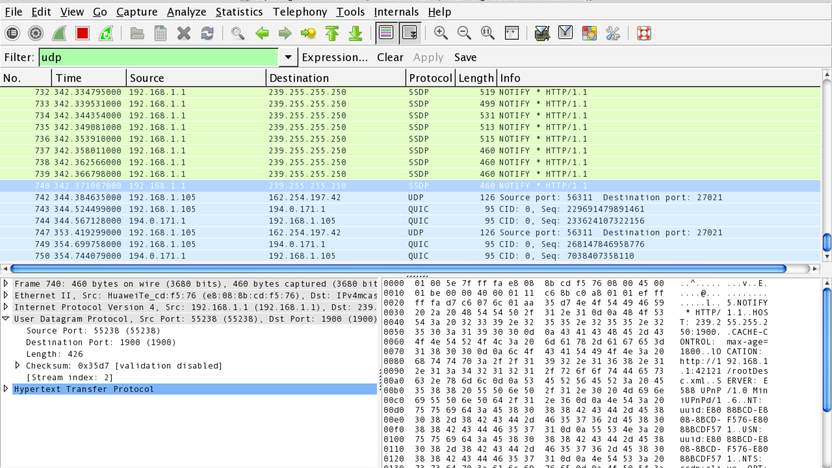Expand the Checksum 0x35d7 field
Image resolution: width=832 pixels, height=468 pixels.
[x=18, y=366]
